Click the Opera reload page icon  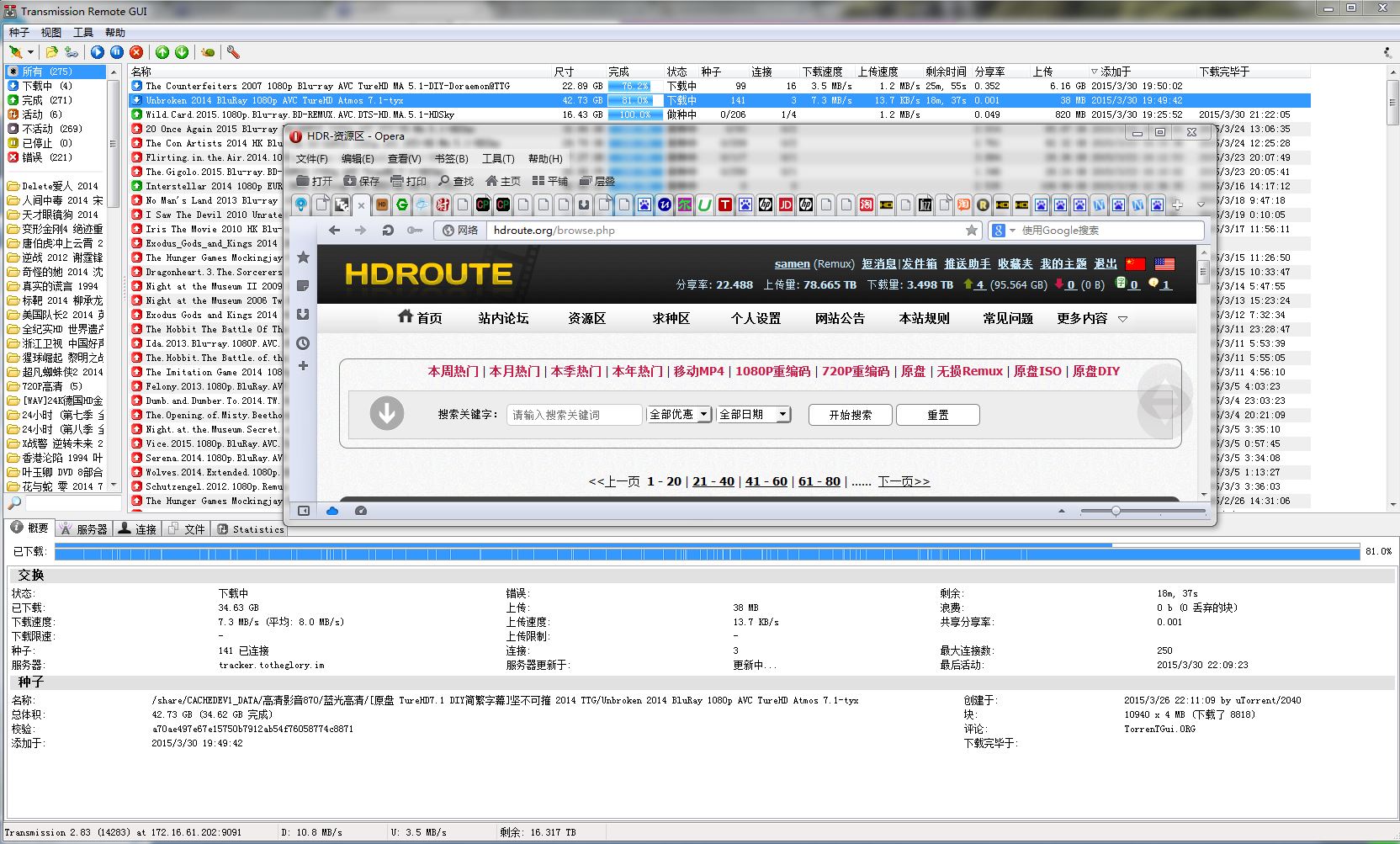388,230
